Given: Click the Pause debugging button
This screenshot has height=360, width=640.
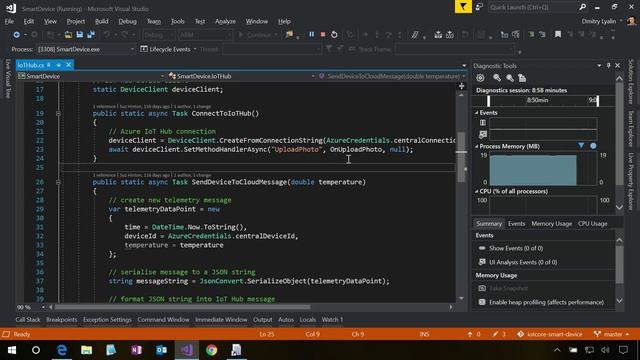Looking at the screenshot, I should pos(311,35).
